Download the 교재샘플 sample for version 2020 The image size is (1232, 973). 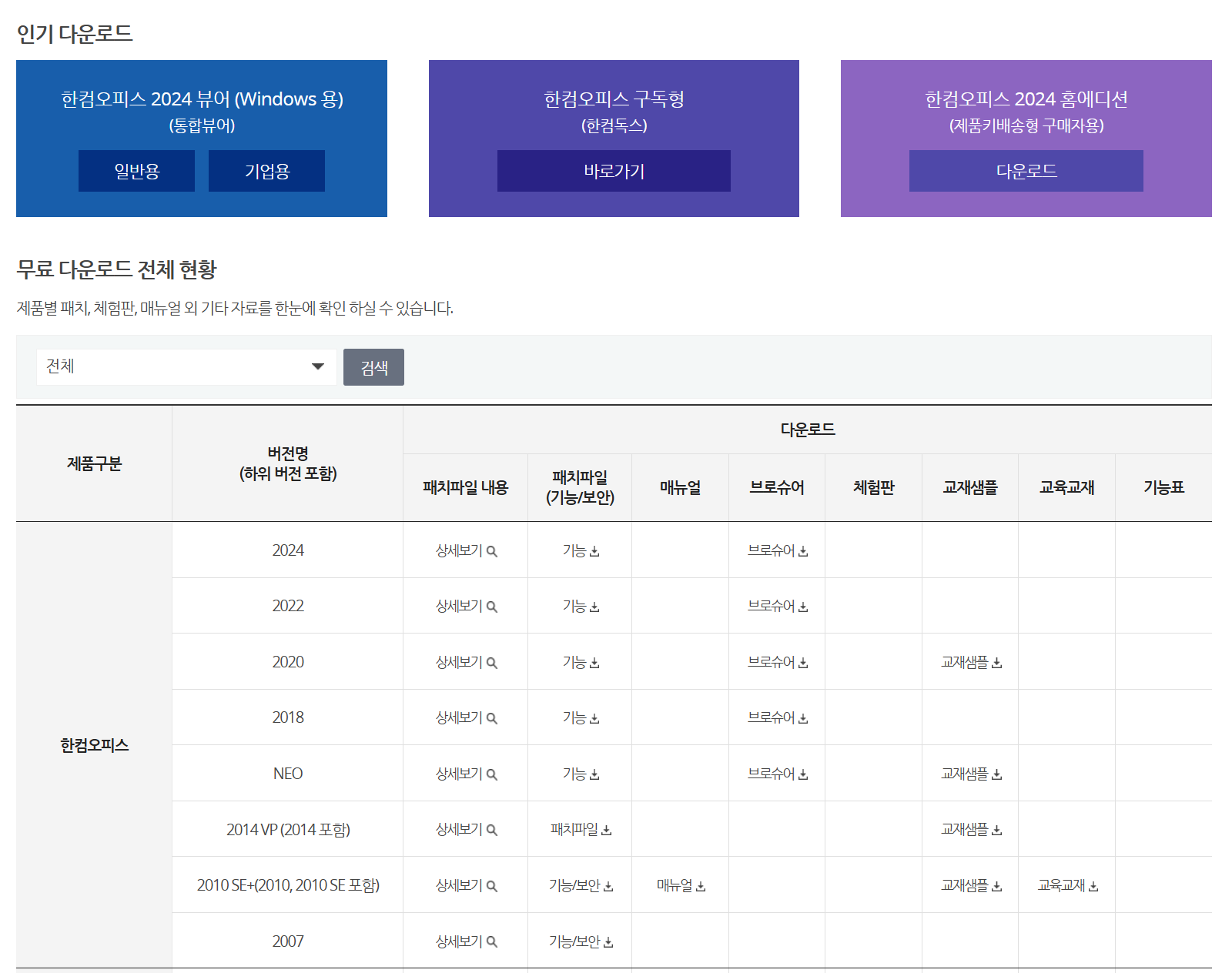tap(969, 661)
